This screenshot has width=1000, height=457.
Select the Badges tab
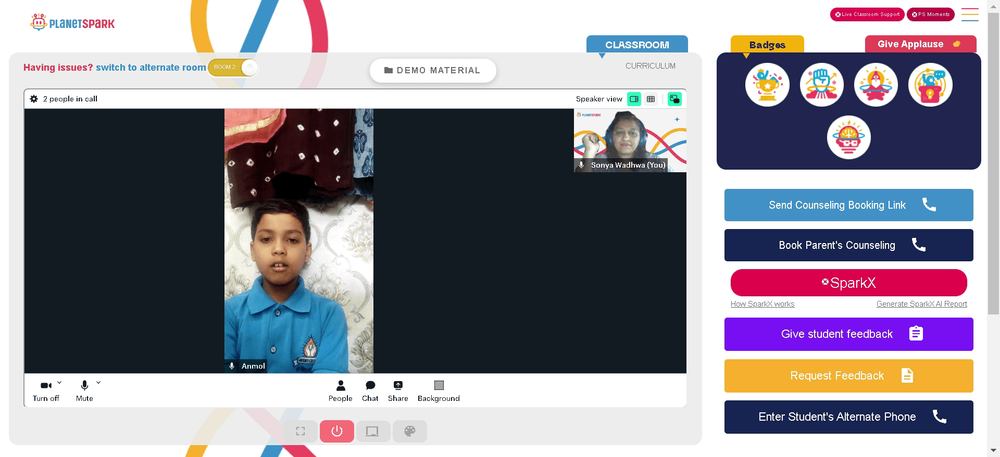[x=767, y=45]
